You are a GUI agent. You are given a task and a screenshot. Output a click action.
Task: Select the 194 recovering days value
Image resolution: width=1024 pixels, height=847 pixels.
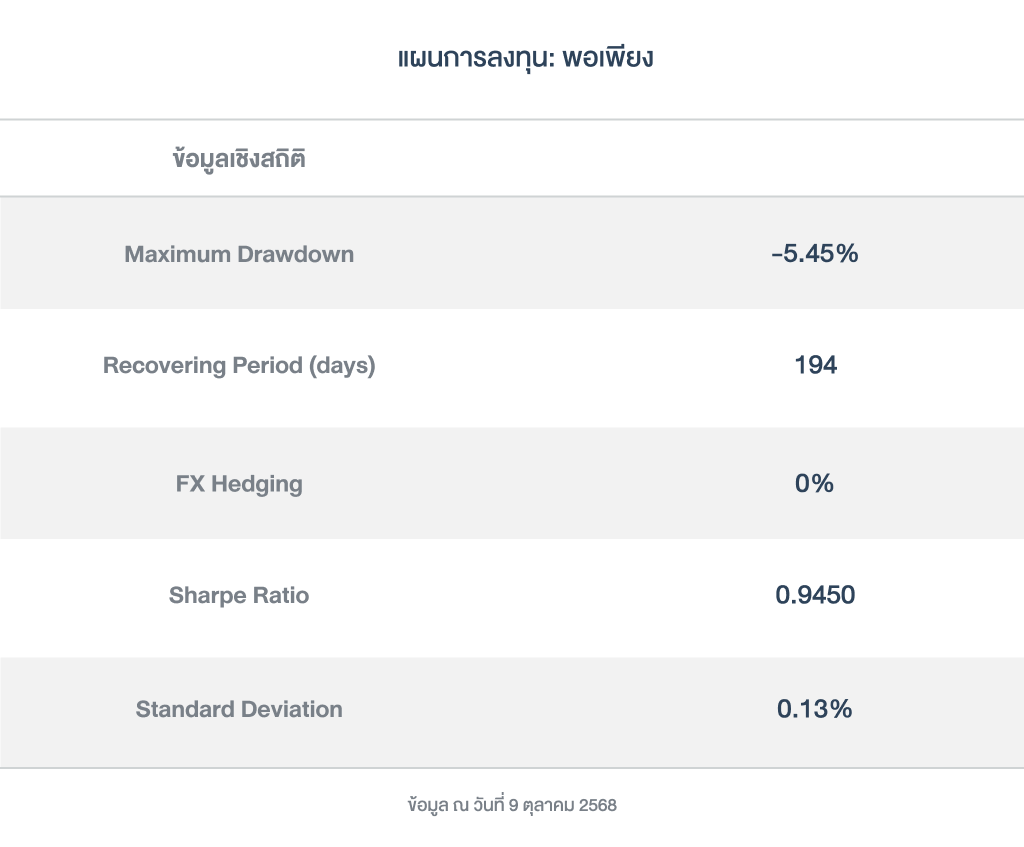tap(815, 366)
